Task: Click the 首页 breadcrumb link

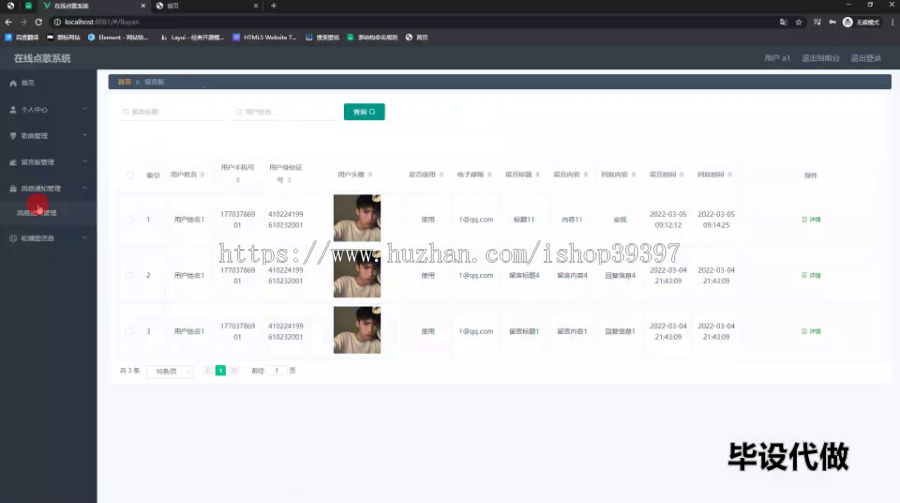Action: tap(125, 82)
